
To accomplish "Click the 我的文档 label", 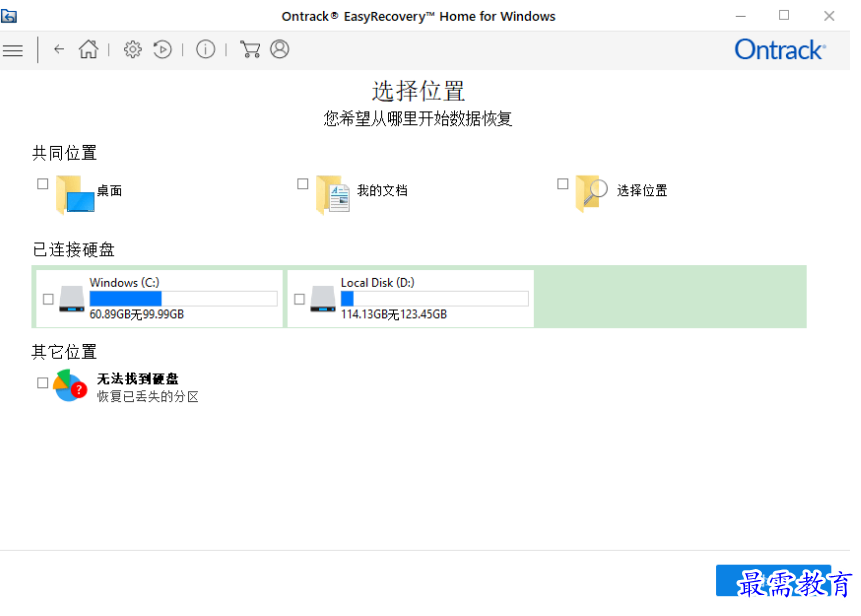I will click(382, 191).
